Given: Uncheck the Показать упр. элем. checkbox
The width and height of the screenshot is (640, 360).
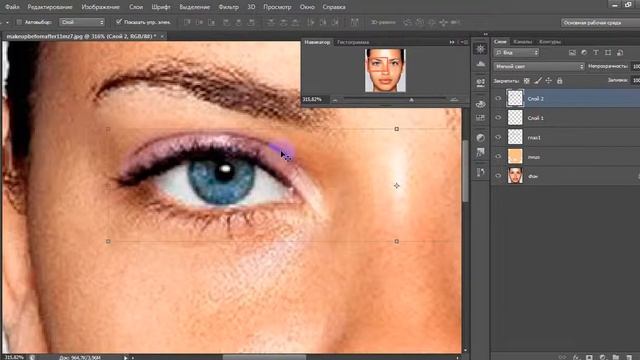Looking at the screenshot, I should pyautogui.click(x=119, y=22).
